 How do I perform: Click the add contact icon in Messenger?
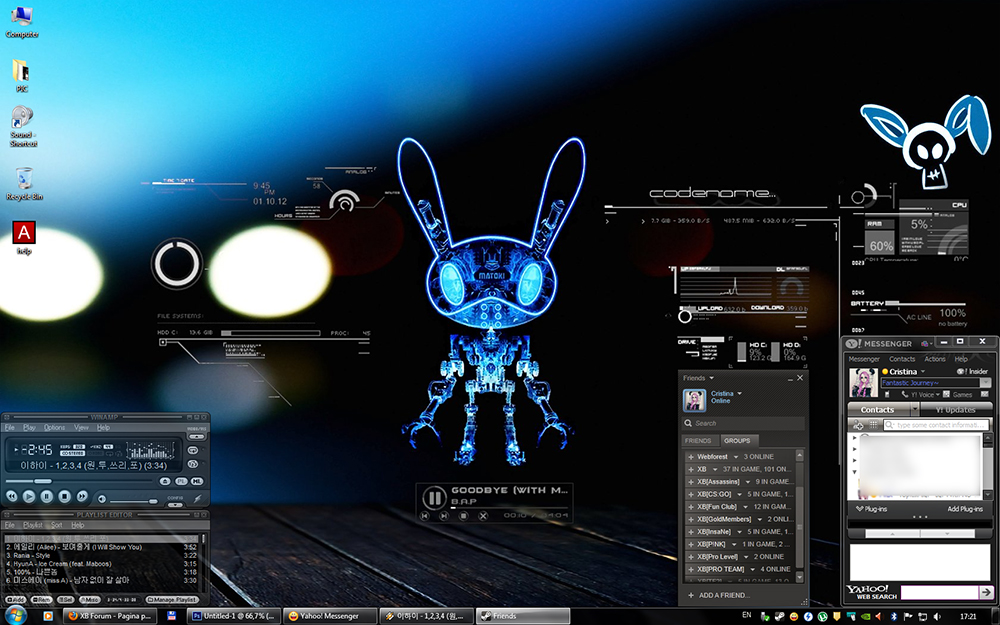click(858, 425)
